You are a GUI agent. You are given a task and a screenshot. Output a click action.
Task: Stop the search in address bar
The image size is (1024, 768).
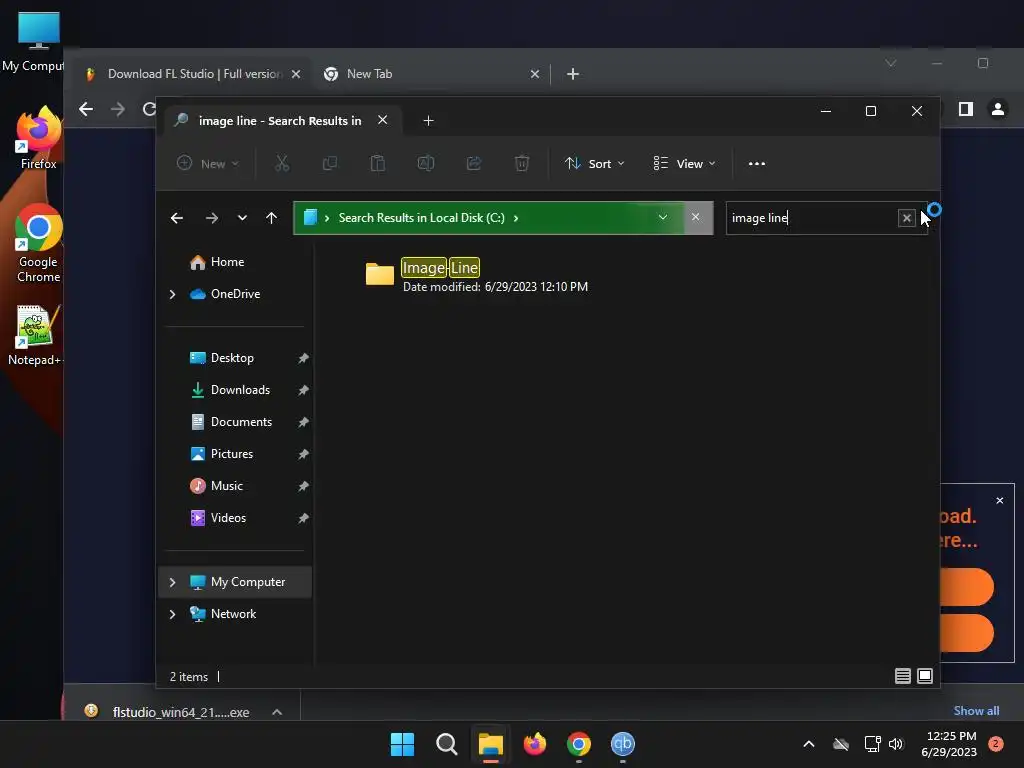coord(696,217)
